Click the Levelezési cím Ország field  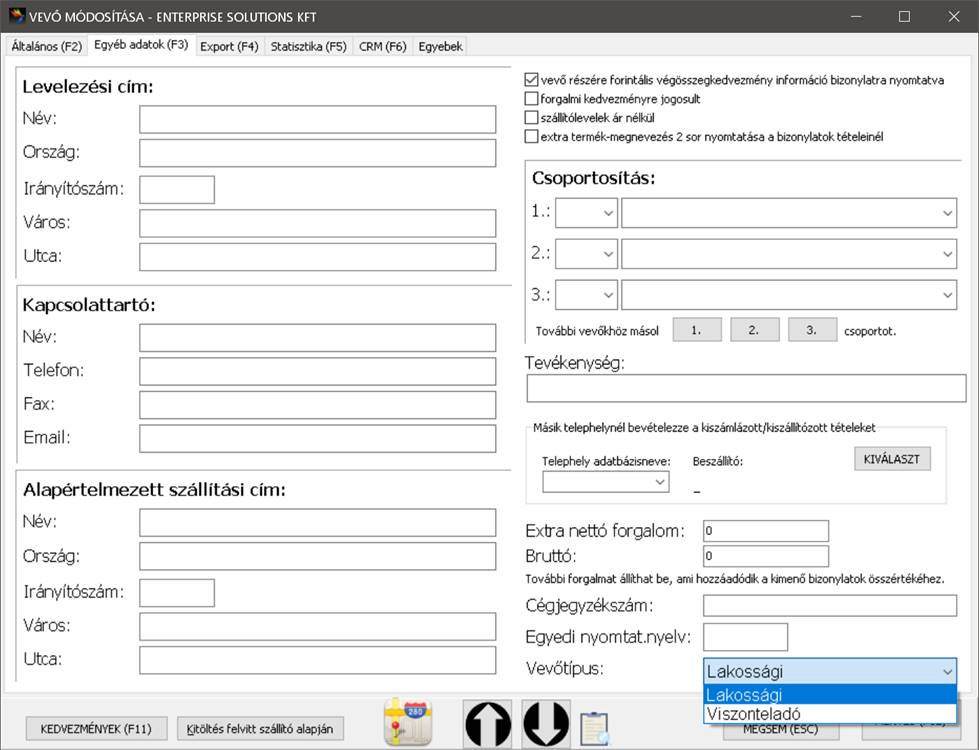click(x=317, y=153)
